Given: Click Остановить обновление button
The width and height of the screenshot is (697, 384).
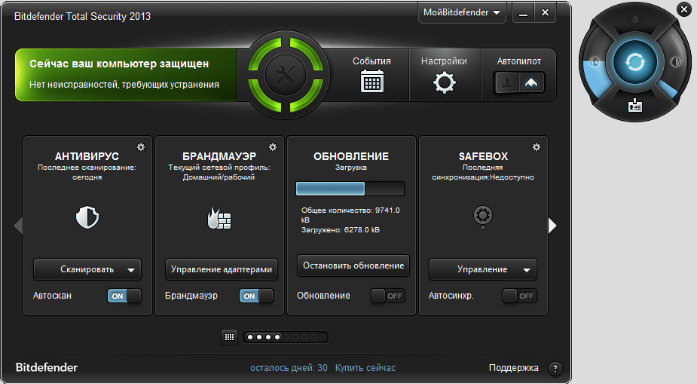Looking at the screenshot, I should pyautogui.click(x=353, y=266).
